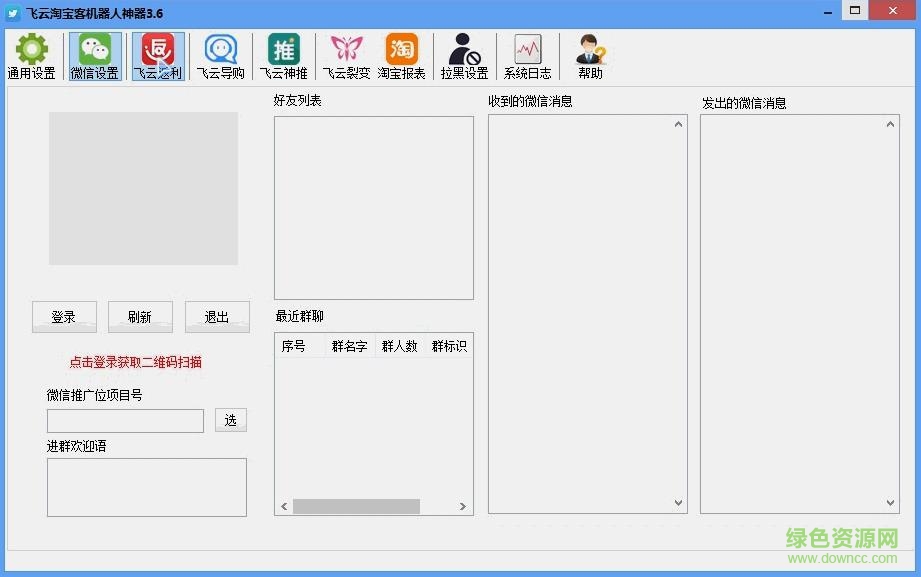
Task: Open 飞云返利 rebate tool icon
Action: click(157, 55)
